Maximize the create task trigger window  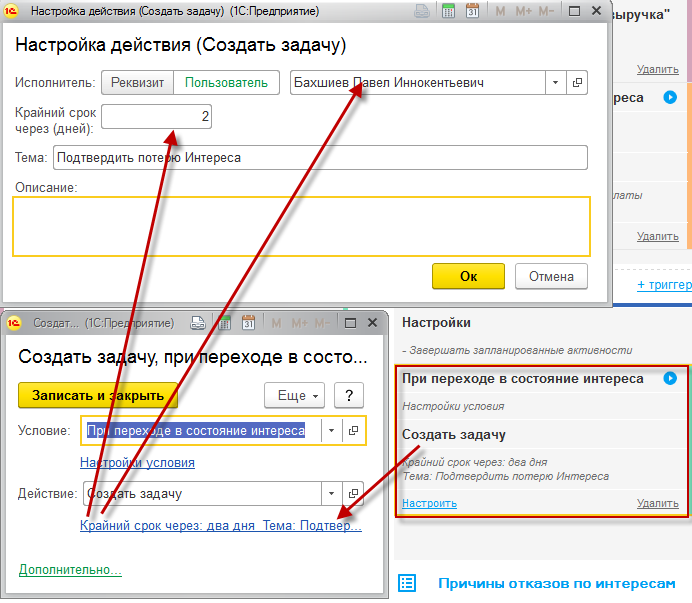coord(350,323)
